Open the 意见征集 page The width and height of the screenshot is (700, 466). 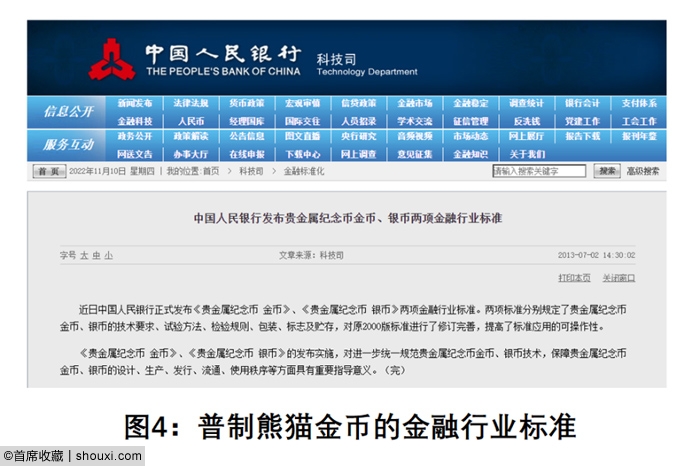[415, 154]
